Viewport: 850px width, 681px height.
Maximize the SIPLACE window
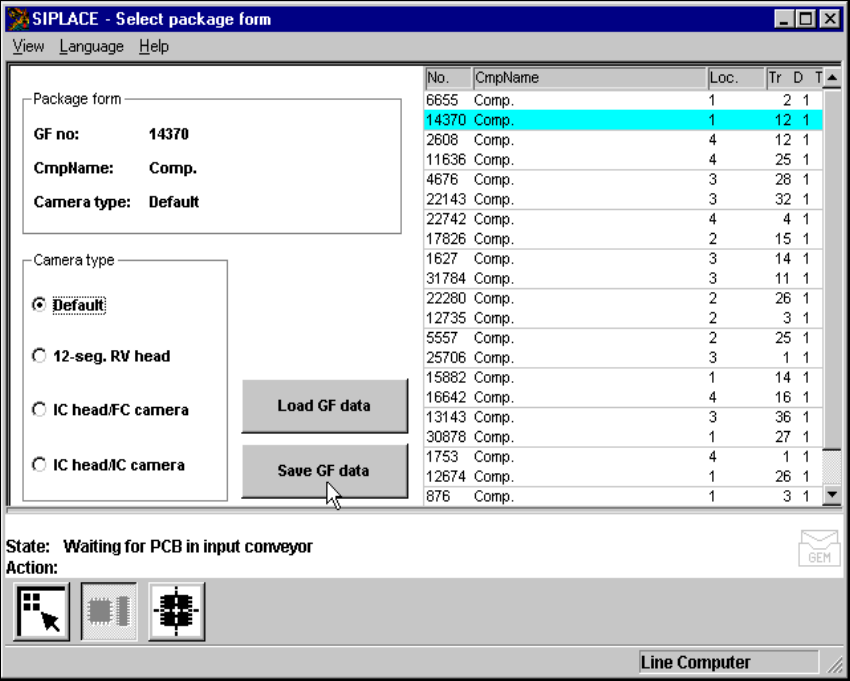(x=806, y=19)
